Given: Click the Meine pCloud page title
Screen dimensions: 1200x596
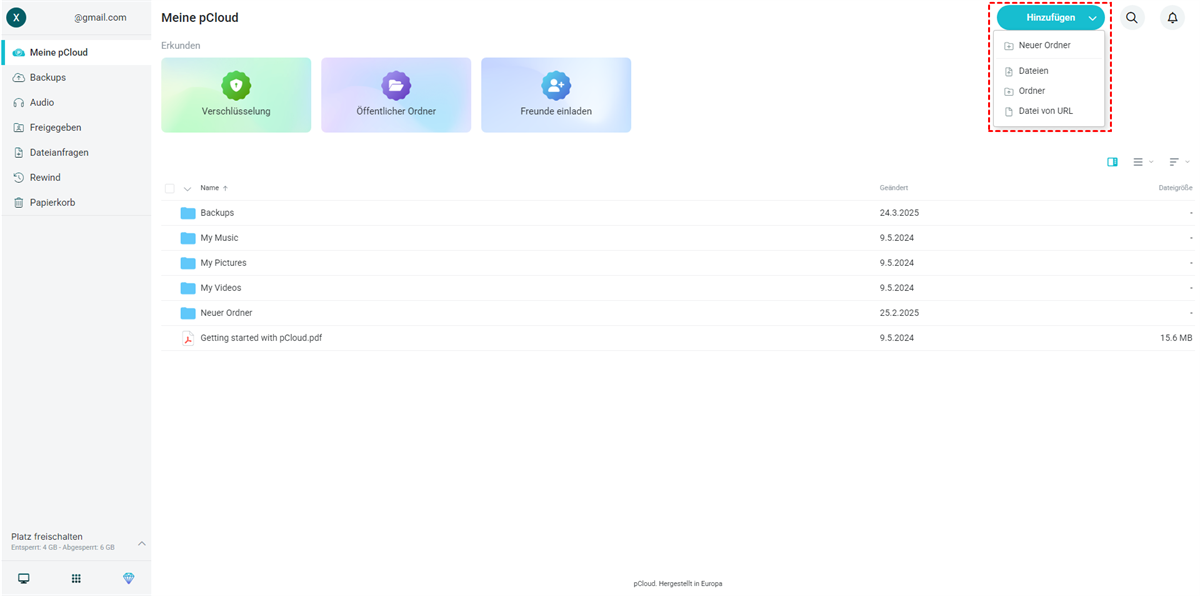Looking at the screenshot, I should pos(200,18).
